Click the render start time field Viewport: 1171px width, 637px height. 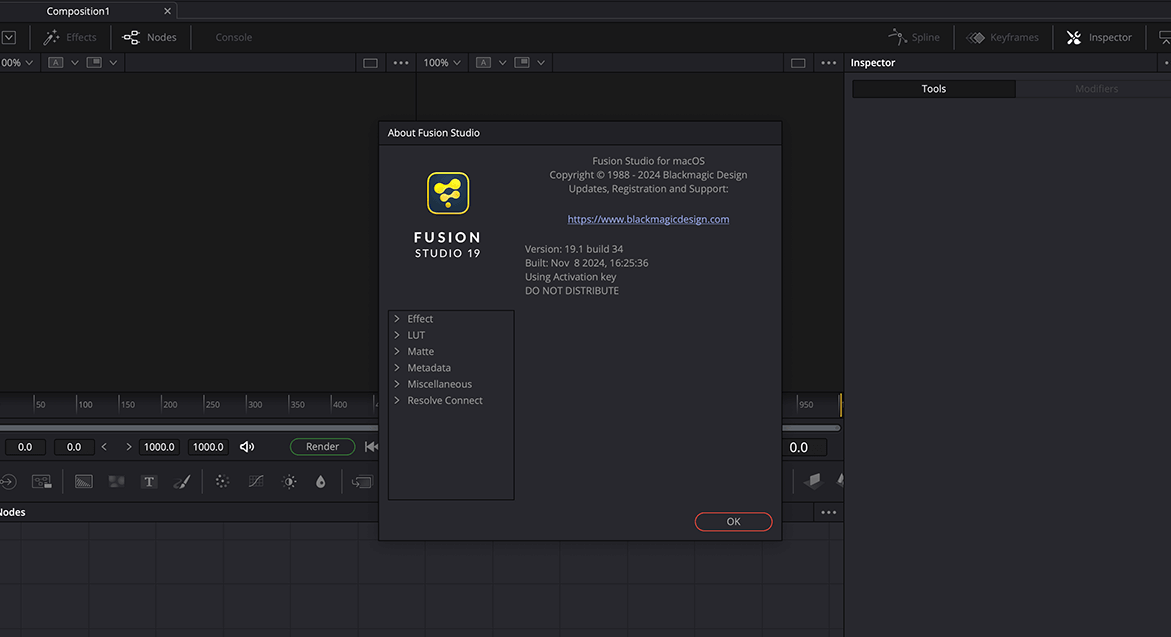pos(73,447)
